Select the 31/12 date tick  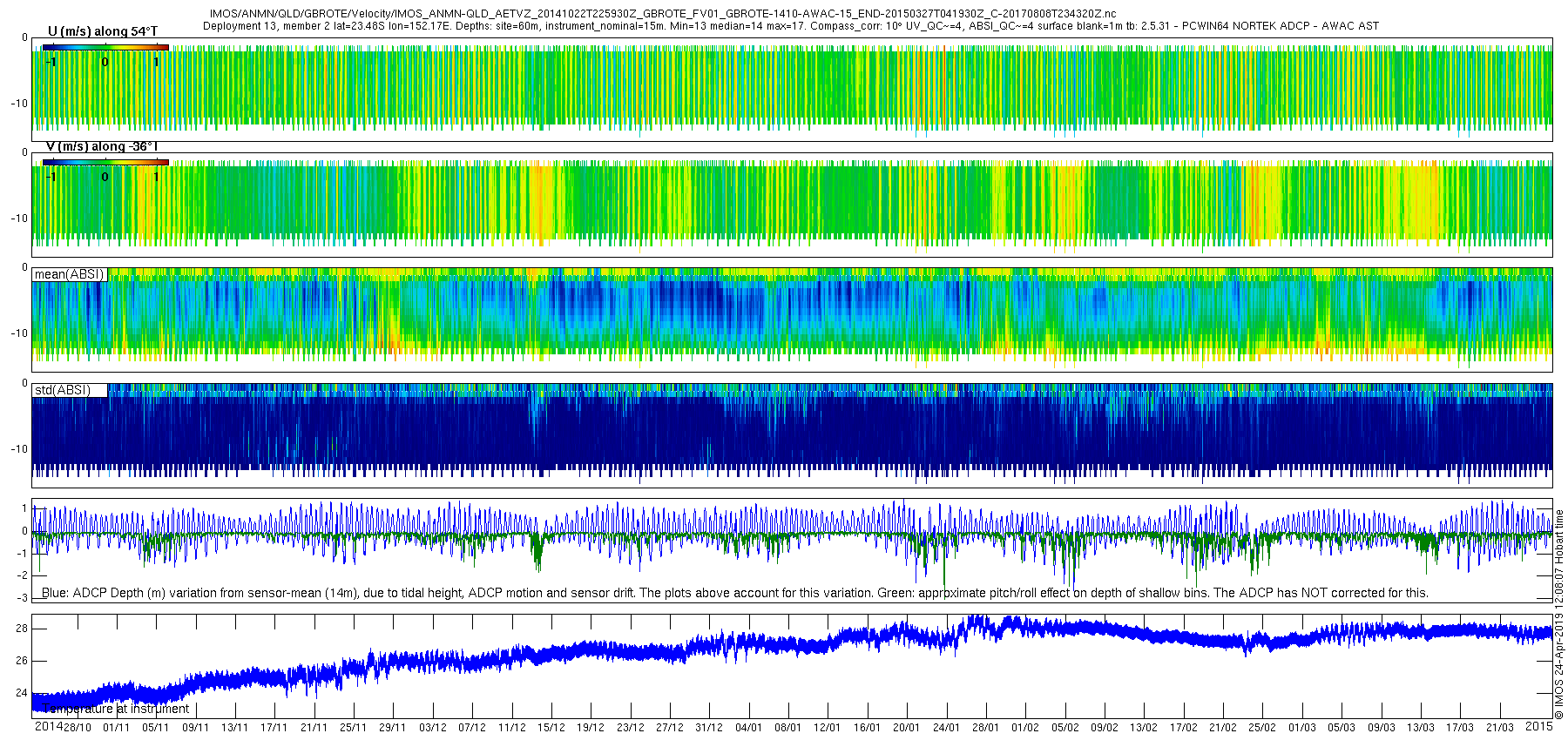708,728
